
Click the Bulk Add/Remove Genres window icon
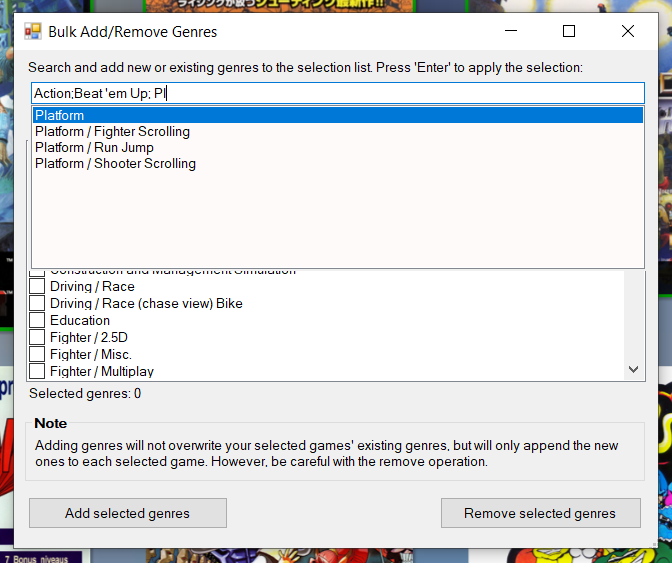click(33, 31)
